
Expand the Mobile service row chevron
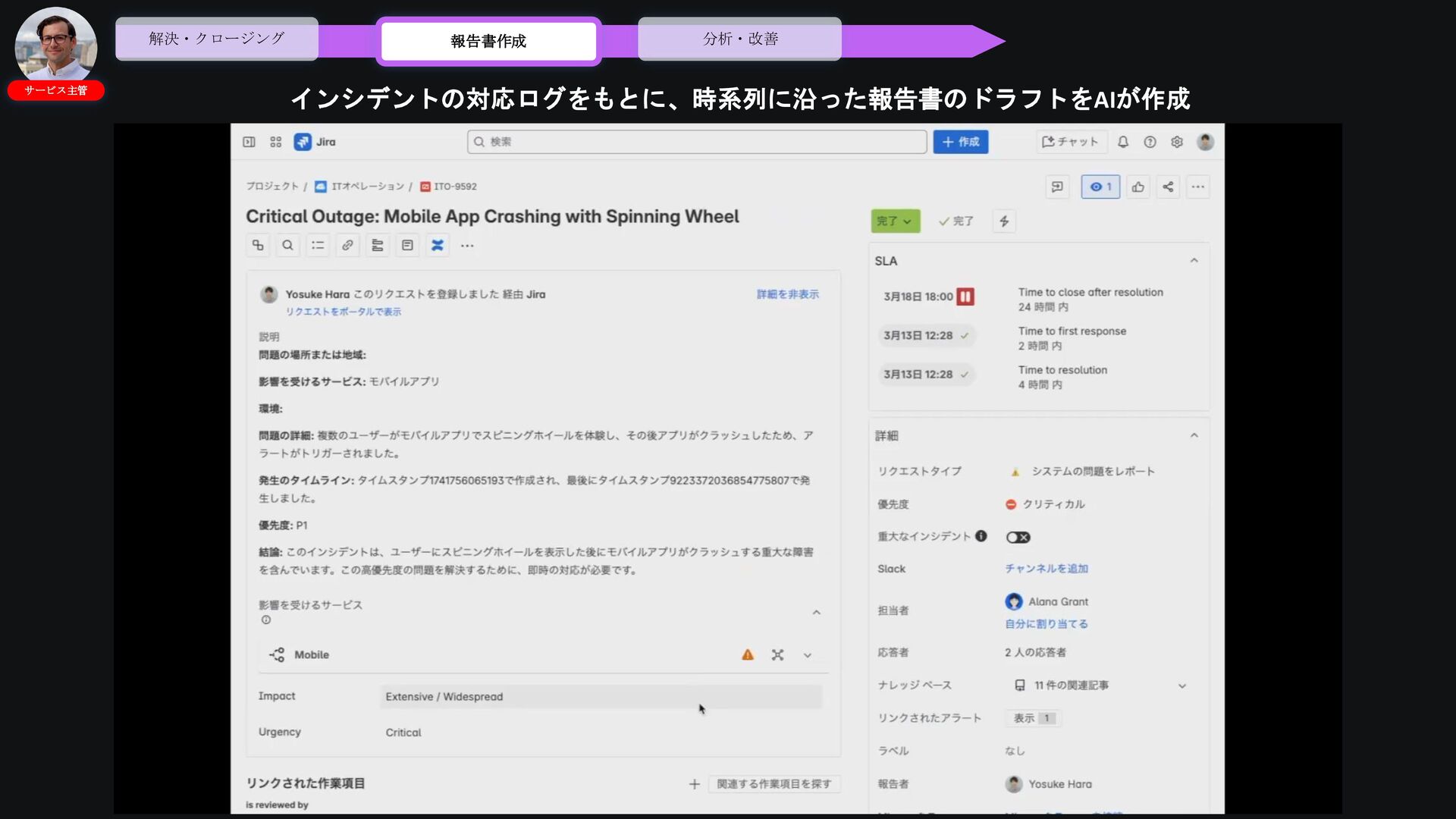tap(808, 655)
